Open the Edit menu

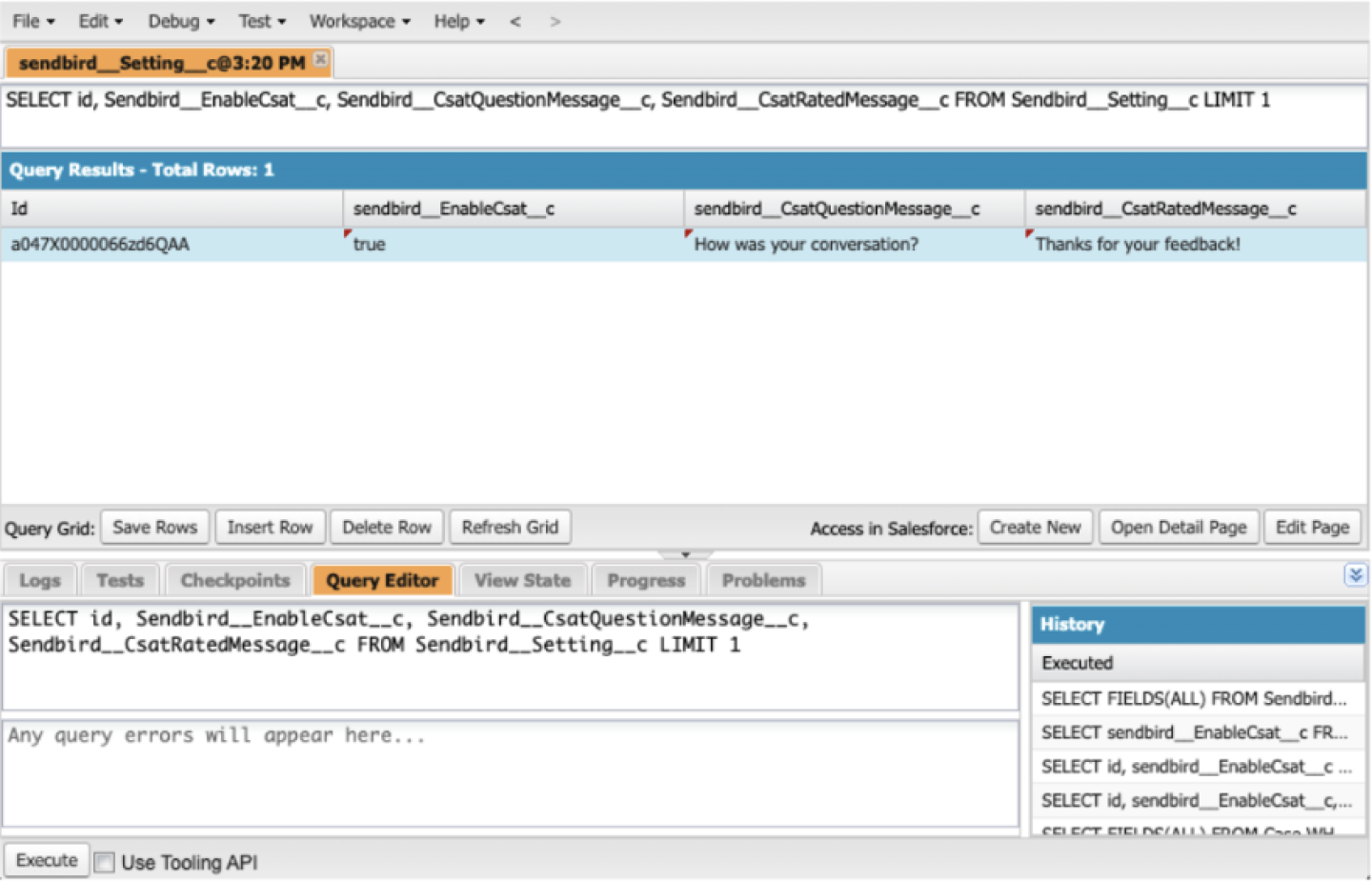tap(100, 21)
